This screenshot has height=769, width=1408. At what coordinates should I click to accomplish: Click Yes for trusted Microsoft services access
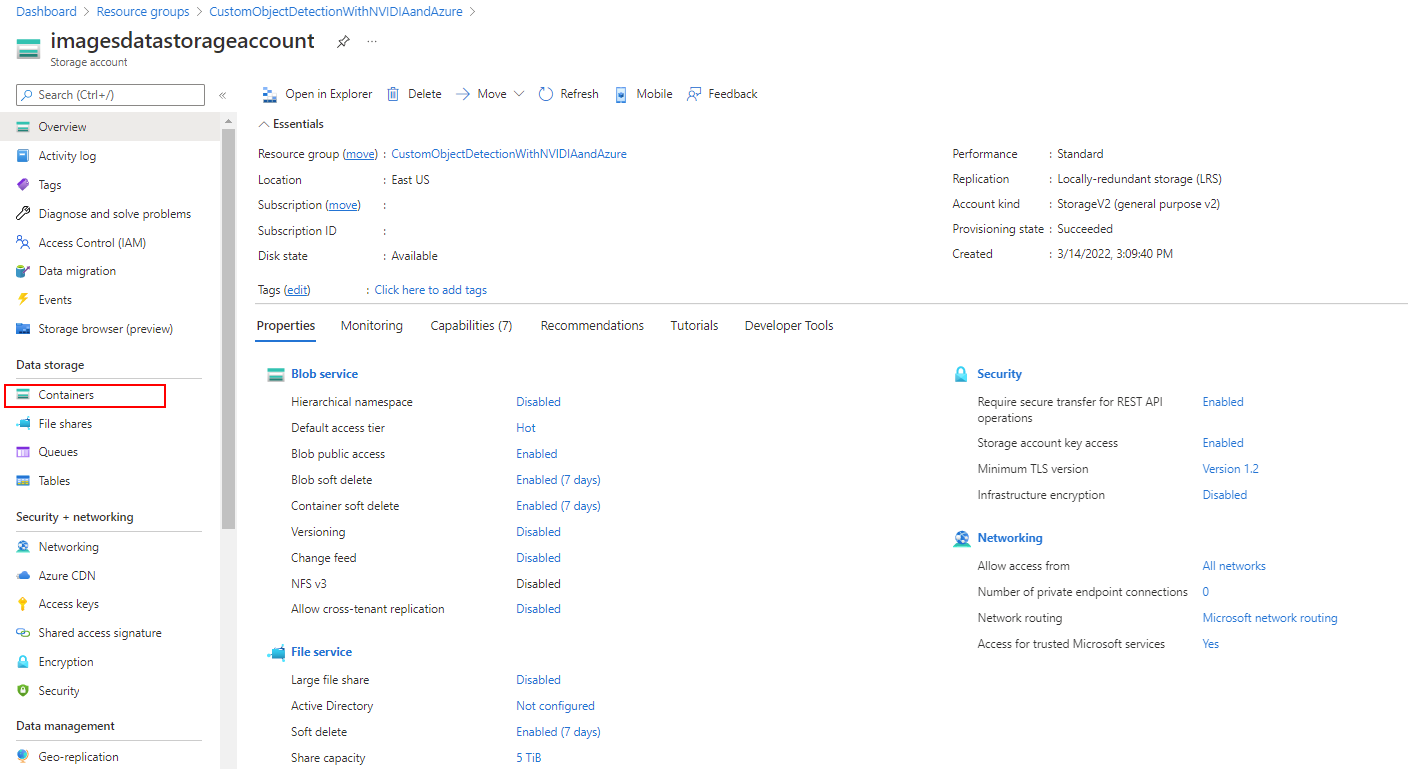(1210, 644)
